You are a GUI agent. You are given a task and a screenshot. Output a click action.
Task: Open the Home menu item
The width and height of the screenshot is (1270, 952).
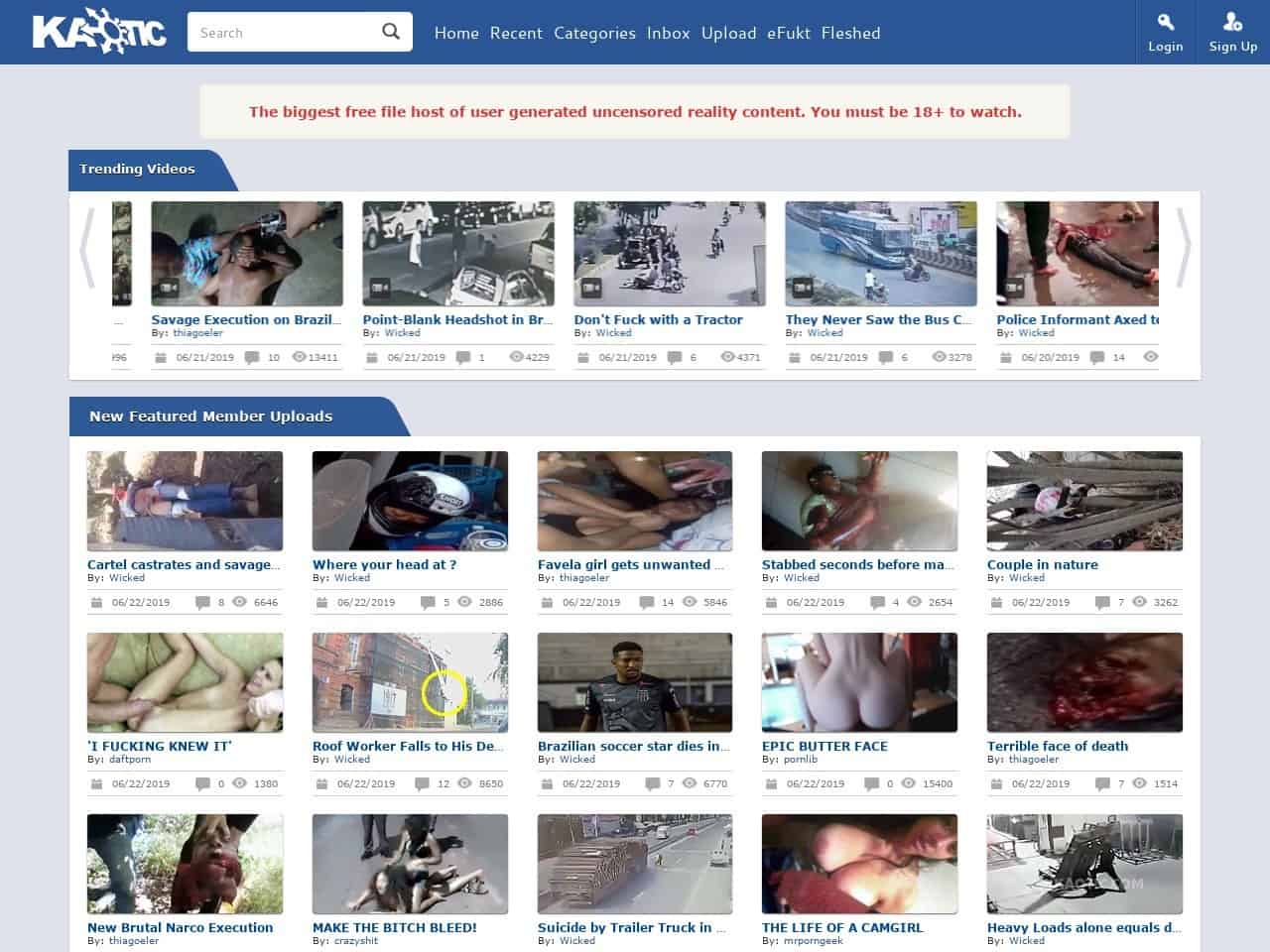(456, 33)
